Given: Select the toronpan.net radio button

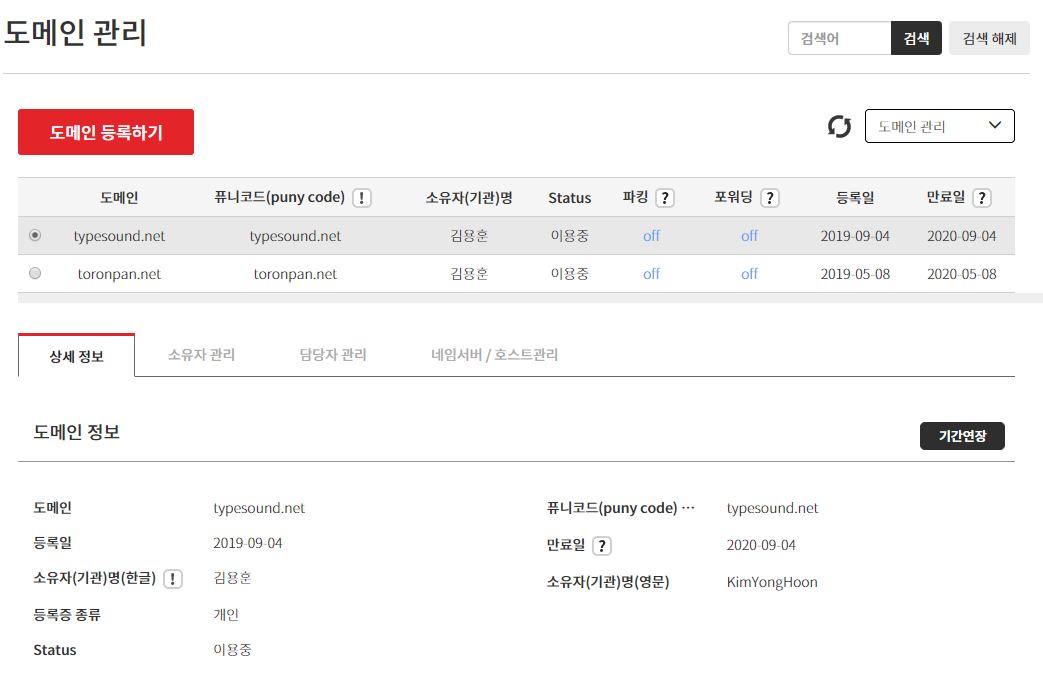Looking at the screenshot, I should click(x=36, y=273).
